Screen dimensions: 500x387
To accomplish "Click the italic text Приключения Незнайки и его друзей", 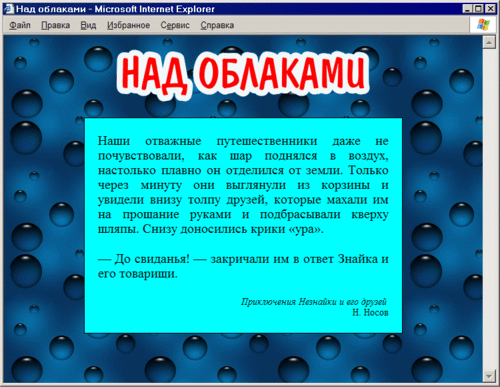I will click(x=314, y=302).
